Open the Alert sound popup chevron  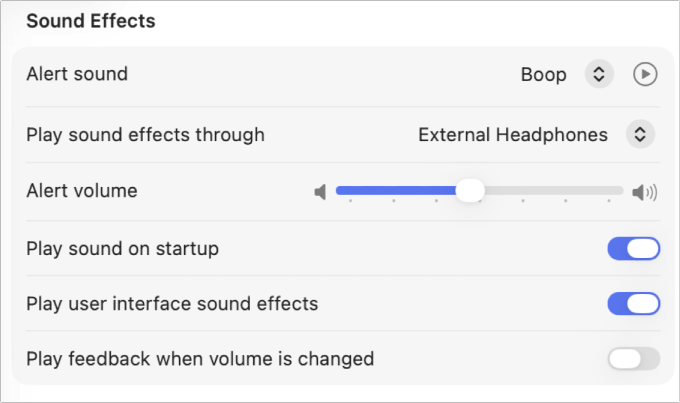click(x=598, y=74)
